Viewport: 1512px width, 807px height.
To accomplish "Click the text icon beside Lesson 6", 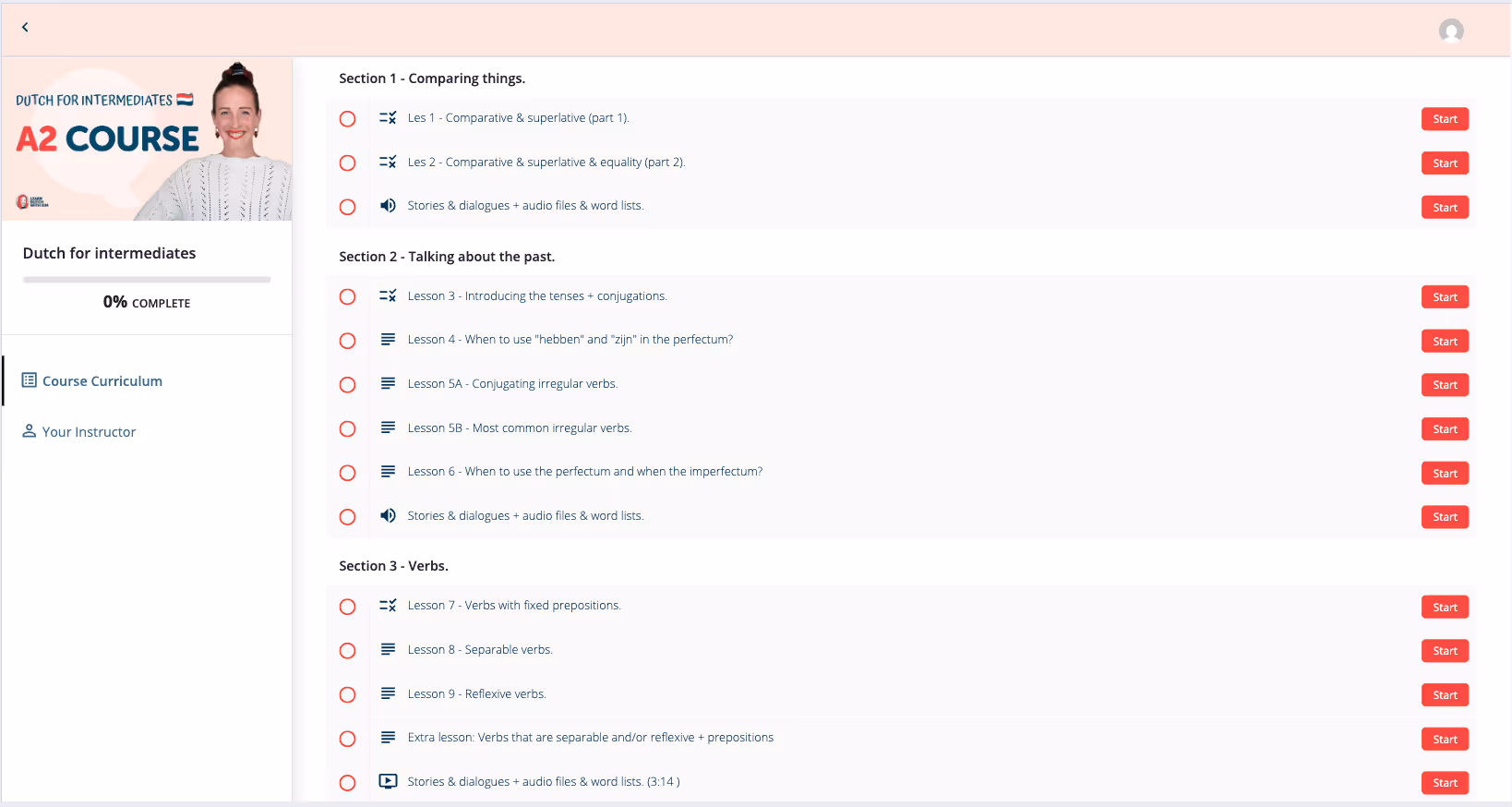I will coord(388,472).
